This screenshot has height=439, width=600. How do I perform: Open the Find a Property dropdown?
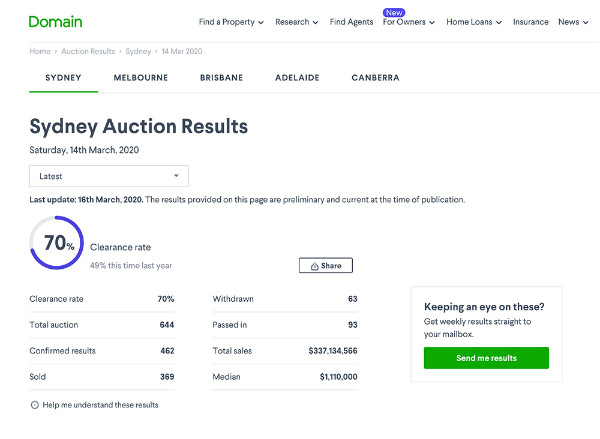231,22
